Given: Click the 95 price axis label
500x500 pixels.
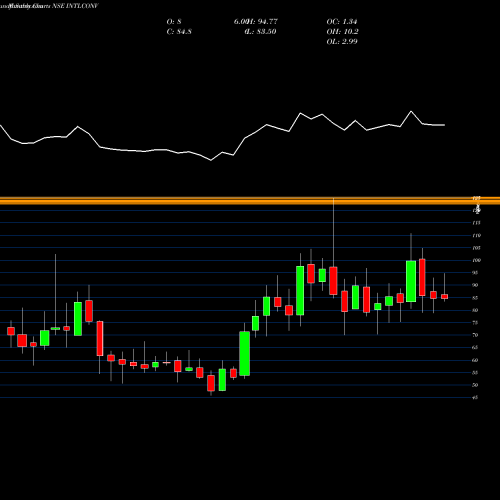Looking at the screenshot, I should pyautogui.click(x=475, y=273).
